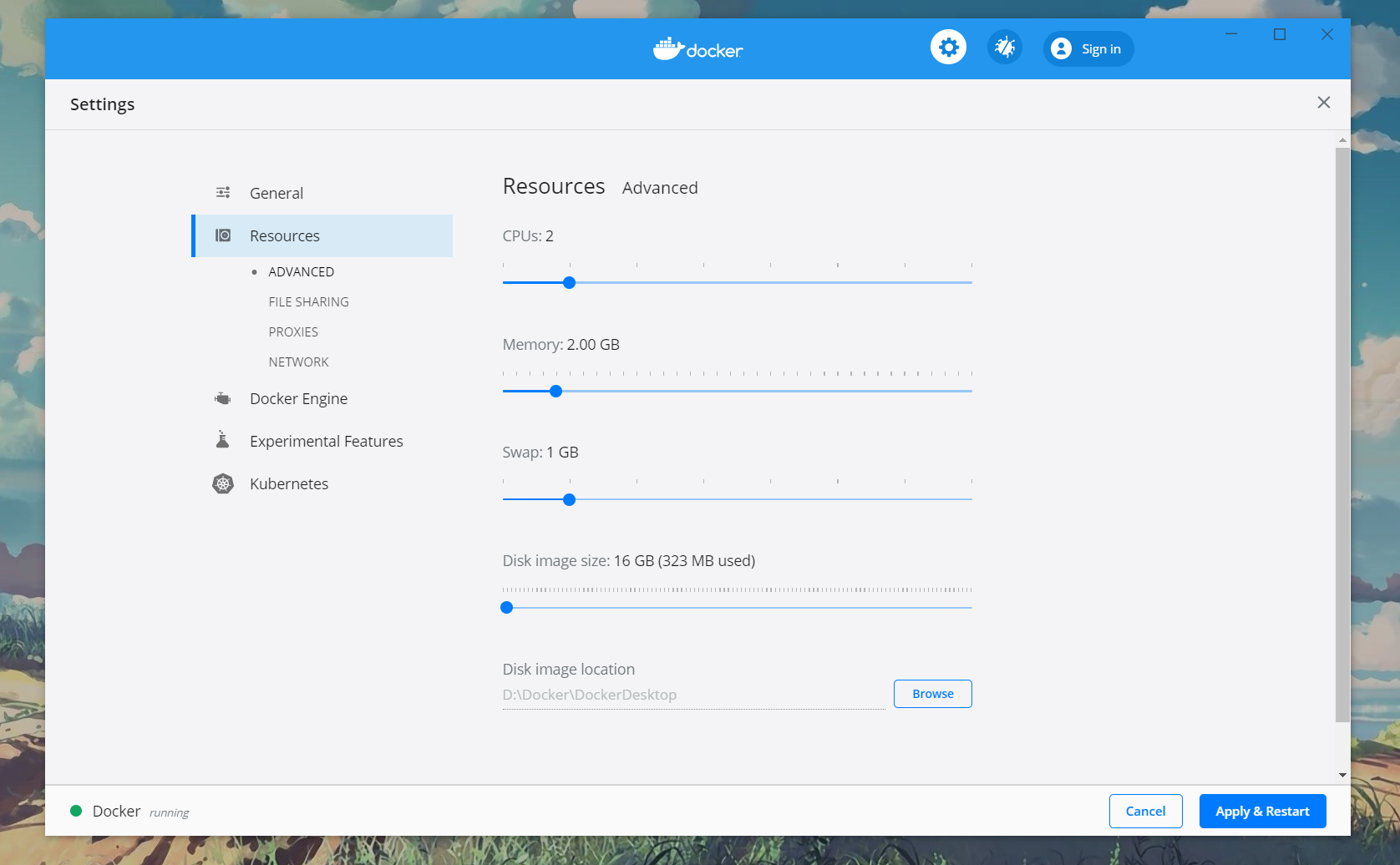The image size is (1400, 865).
Task: Click the General sliders icon
Action: (x=223, y=193)
